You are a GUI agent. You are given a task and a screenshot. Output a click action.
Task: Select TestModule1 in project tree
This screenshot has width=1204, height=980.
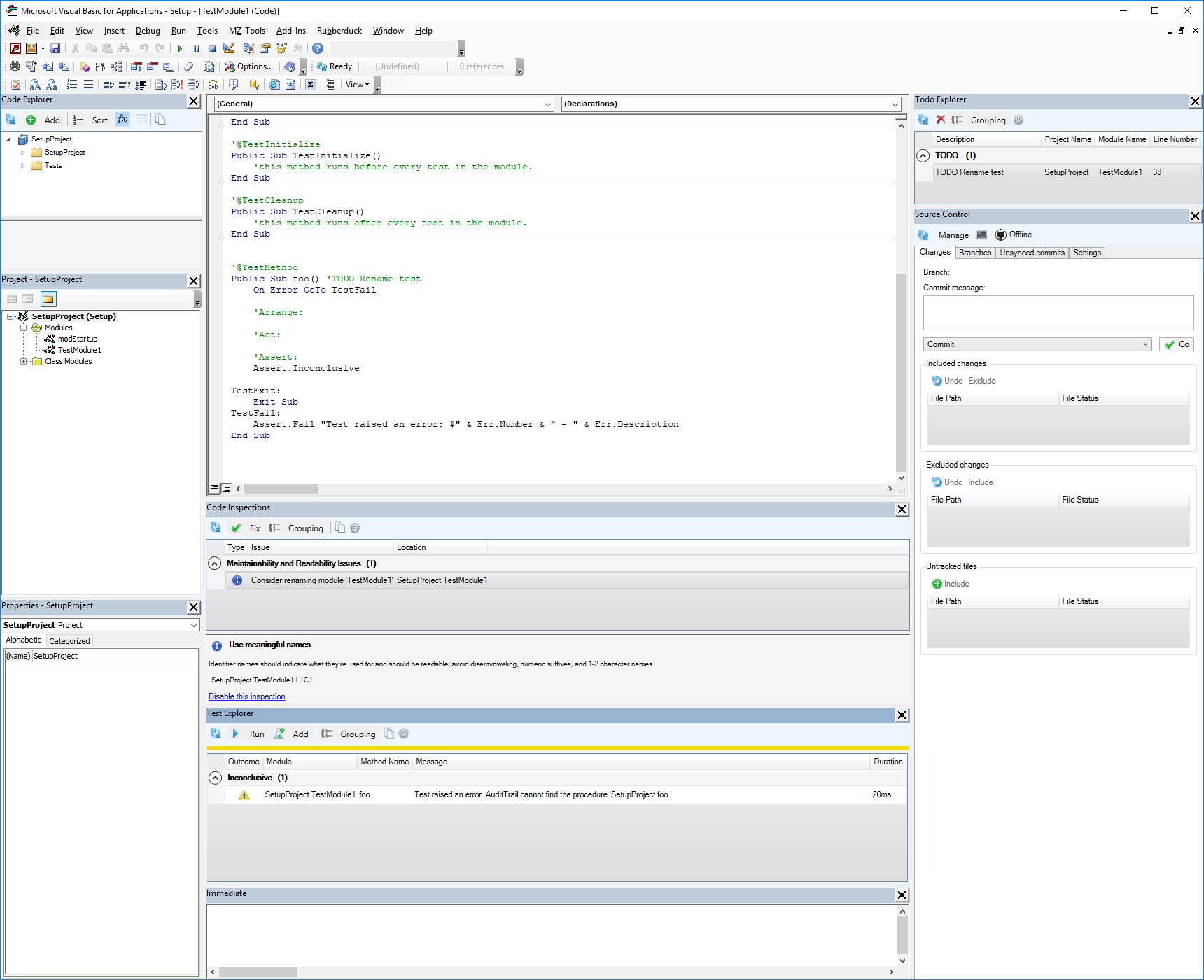[x=80, y=350]
